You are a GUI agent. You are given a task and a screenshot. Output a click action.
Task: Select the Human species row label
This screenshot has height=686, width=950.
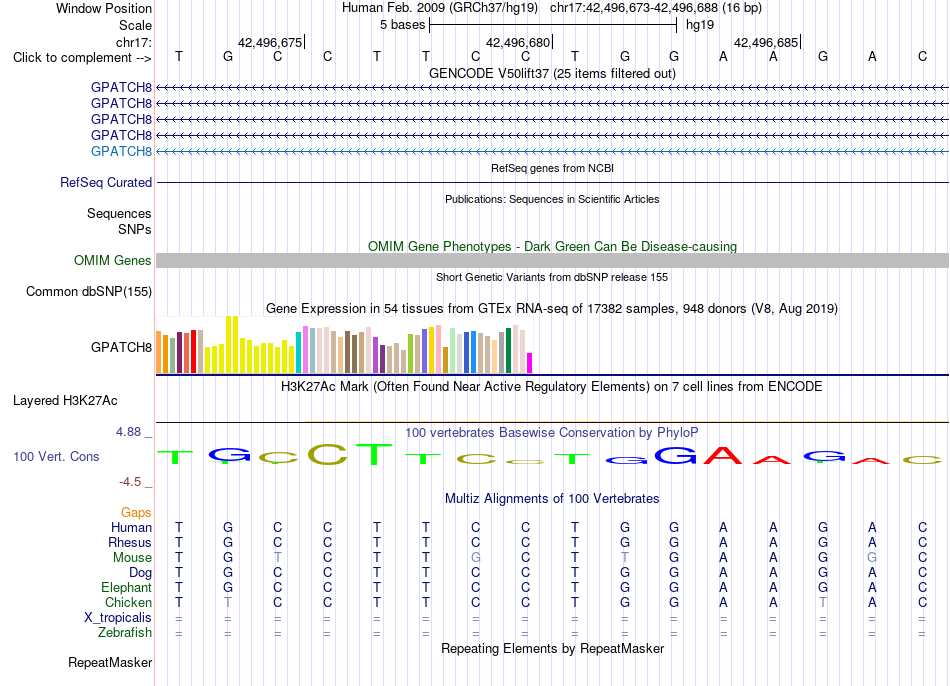(131, 527)
